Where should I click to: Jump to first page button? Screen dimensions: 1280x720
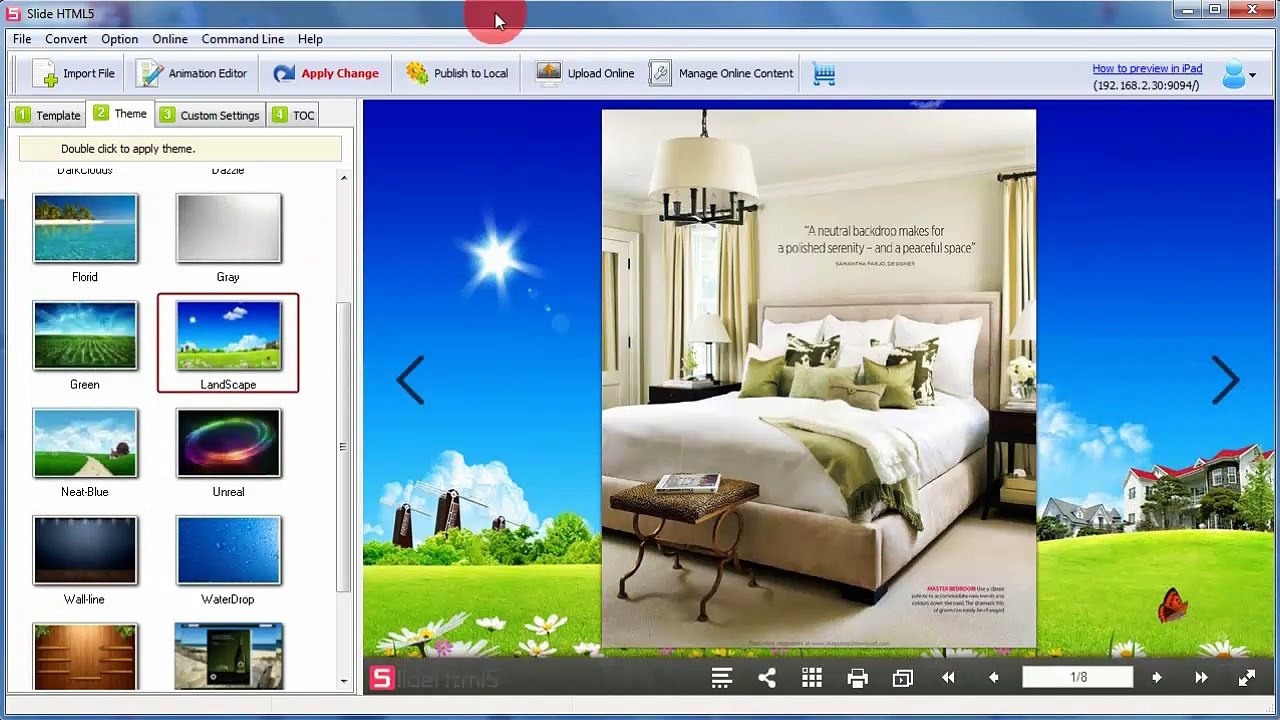pos(948,678)
